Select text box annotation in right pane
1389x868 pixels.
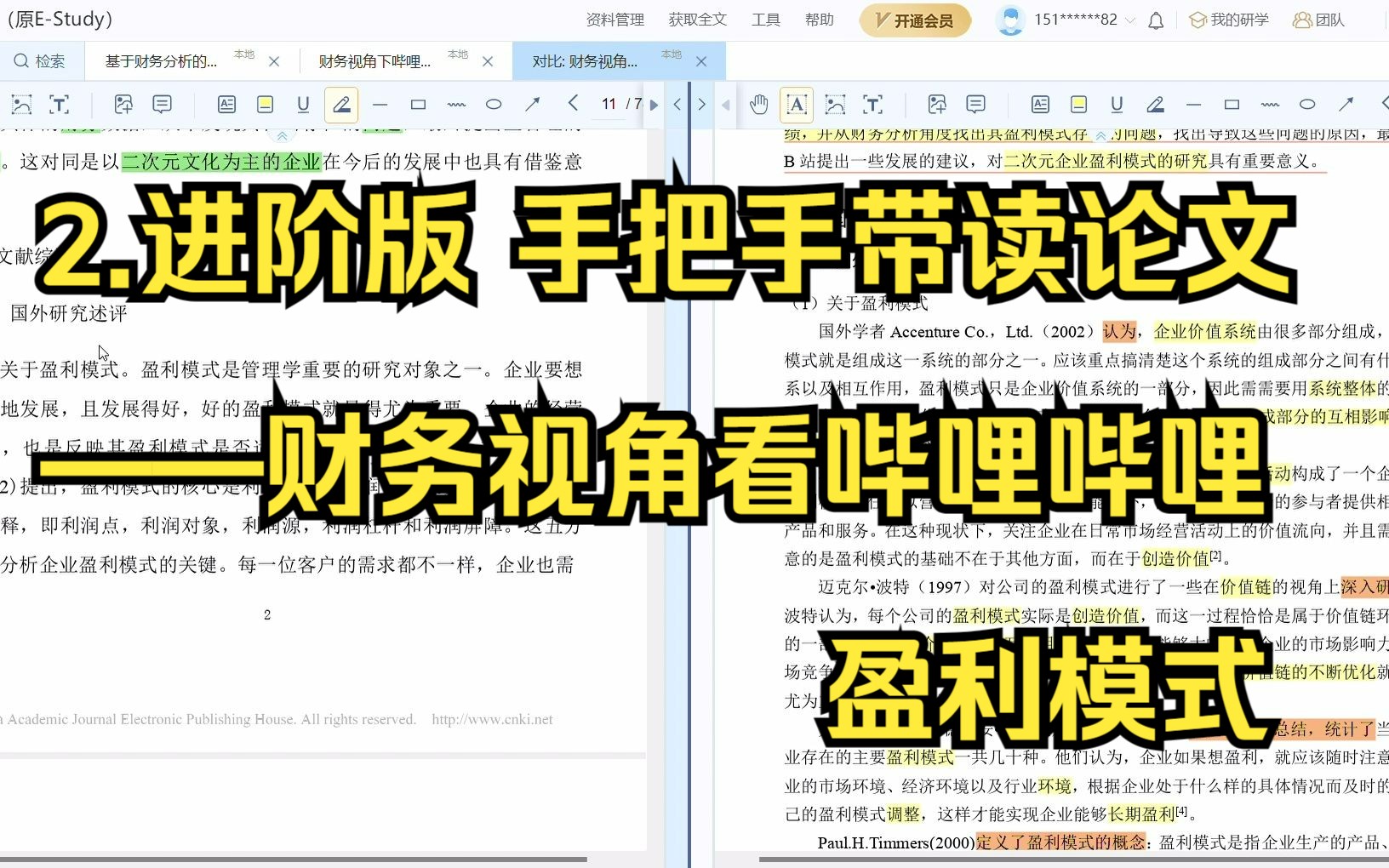tap(1040, 105)
